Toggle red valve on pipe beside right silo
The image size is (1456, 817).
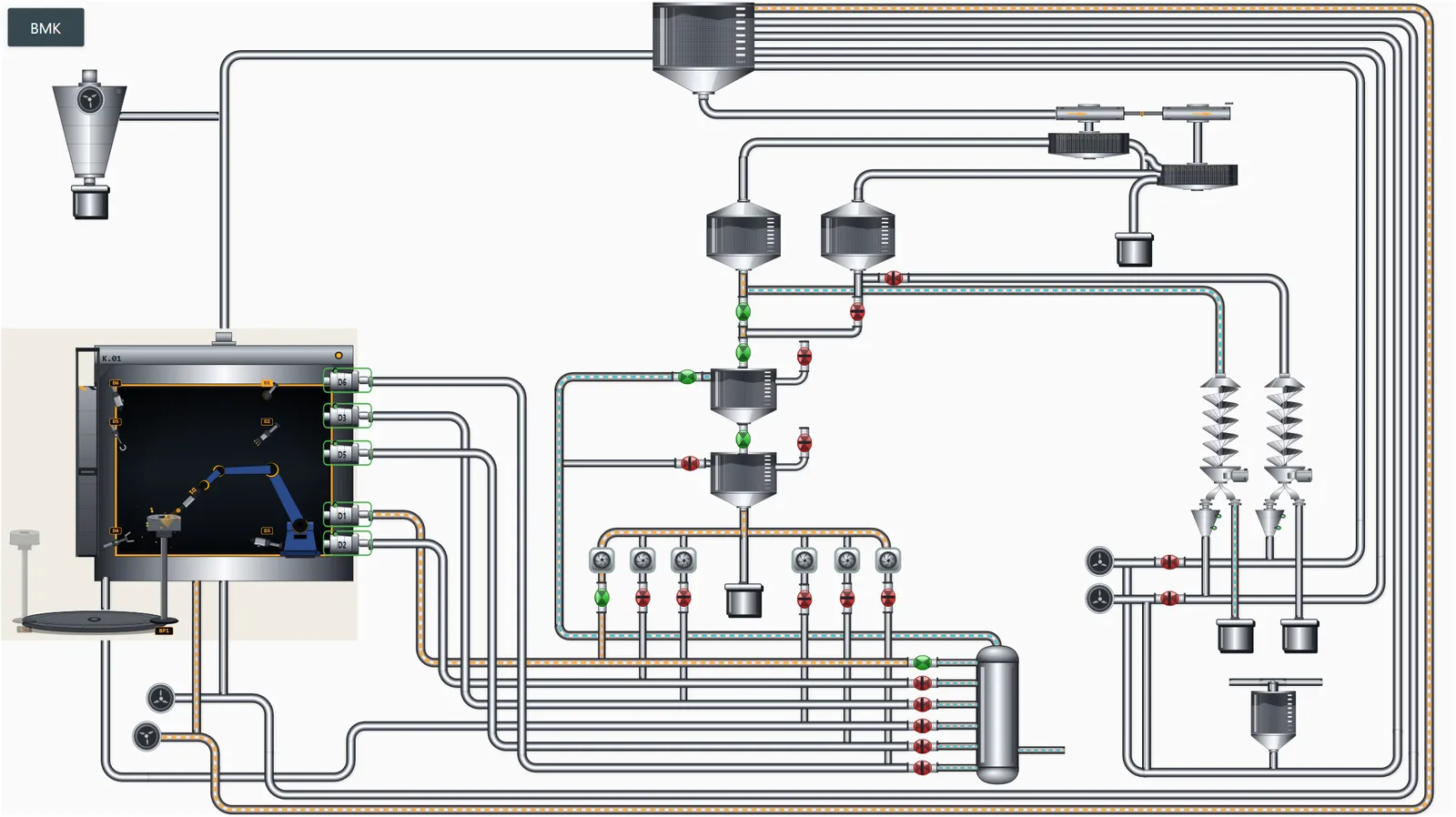pyautogui.click(x=894, y=278)
